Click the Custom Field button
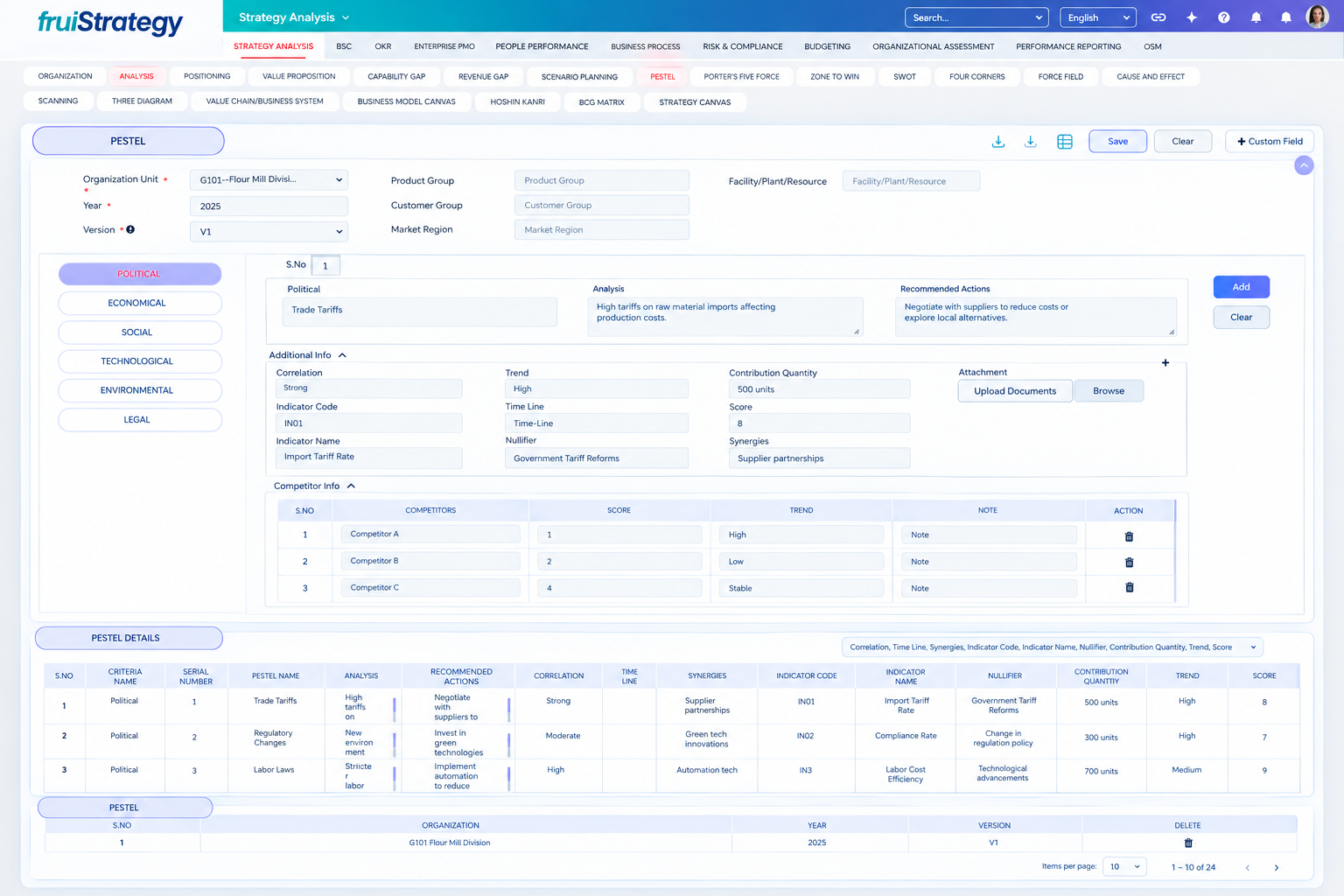Image resolution: width=1344 pixels, height=896 pixels. point(1270,142)
